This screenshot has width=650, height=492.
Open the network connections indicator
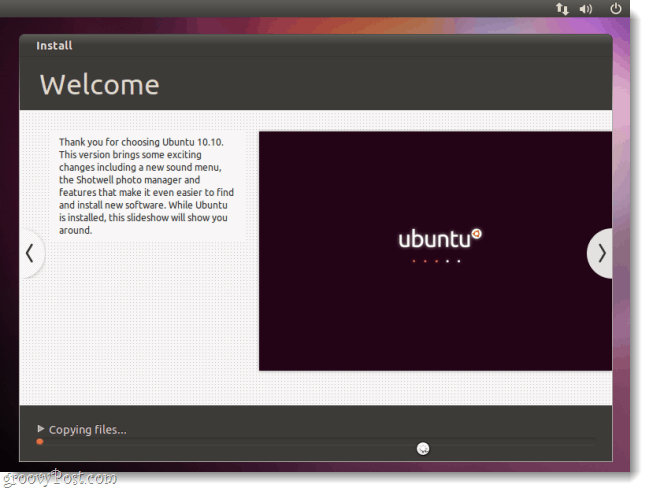562,9
